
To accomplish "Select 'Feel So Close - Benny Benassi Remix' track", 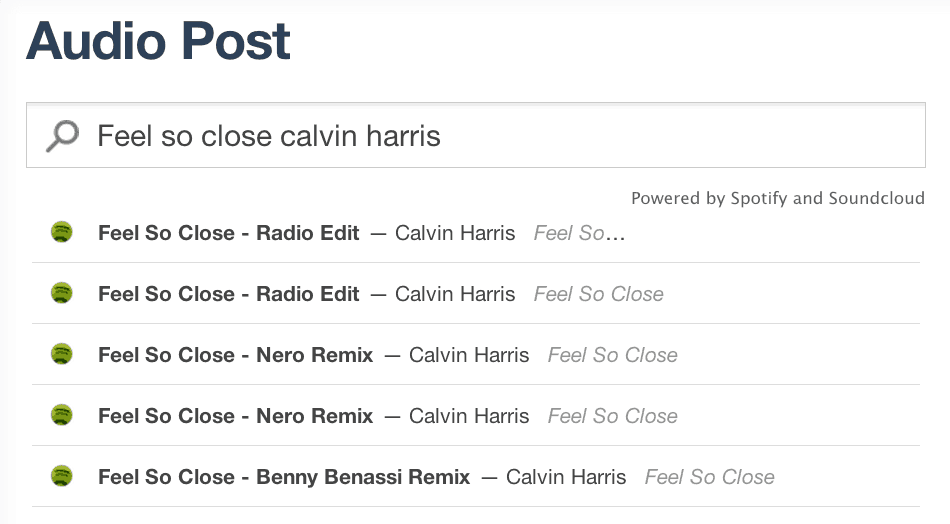I will (284, 477).
